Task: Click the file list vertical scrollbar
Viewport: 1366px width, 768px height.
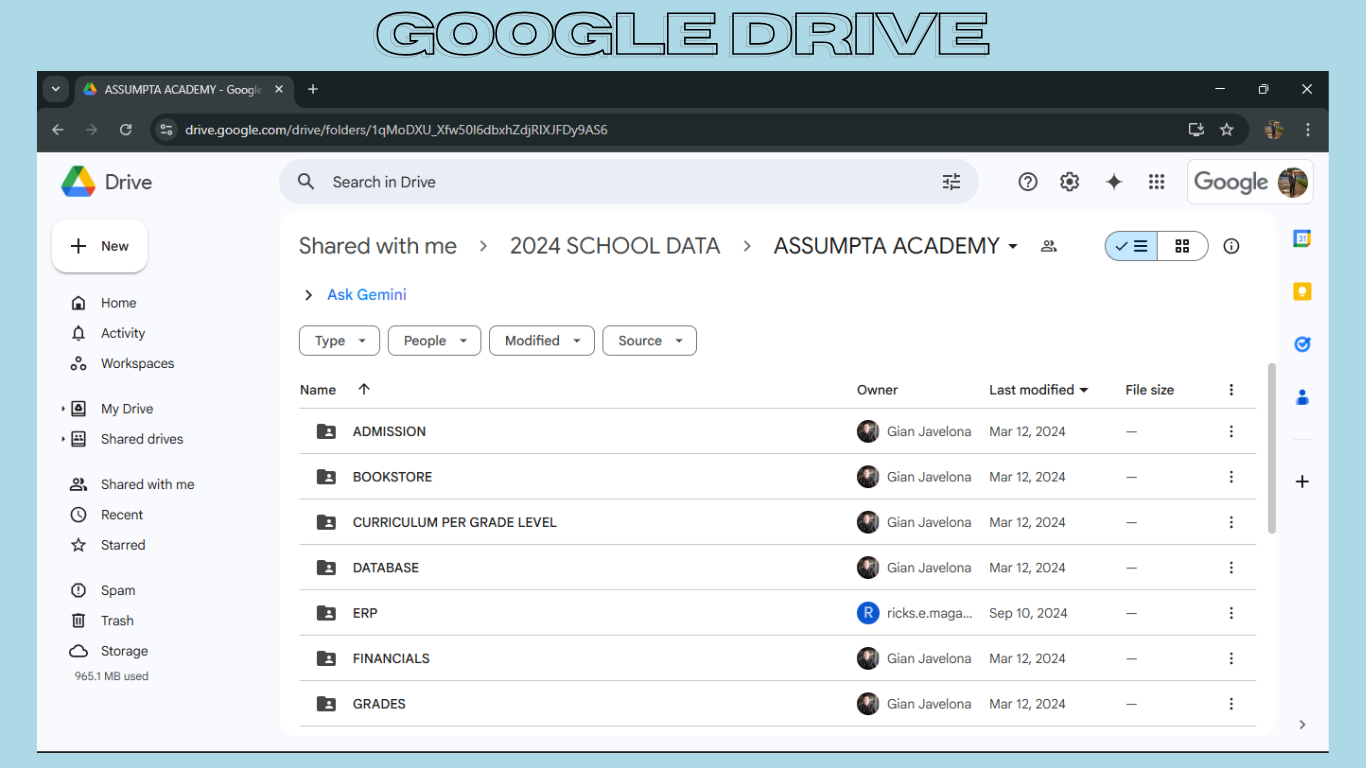Action: 1272,448
